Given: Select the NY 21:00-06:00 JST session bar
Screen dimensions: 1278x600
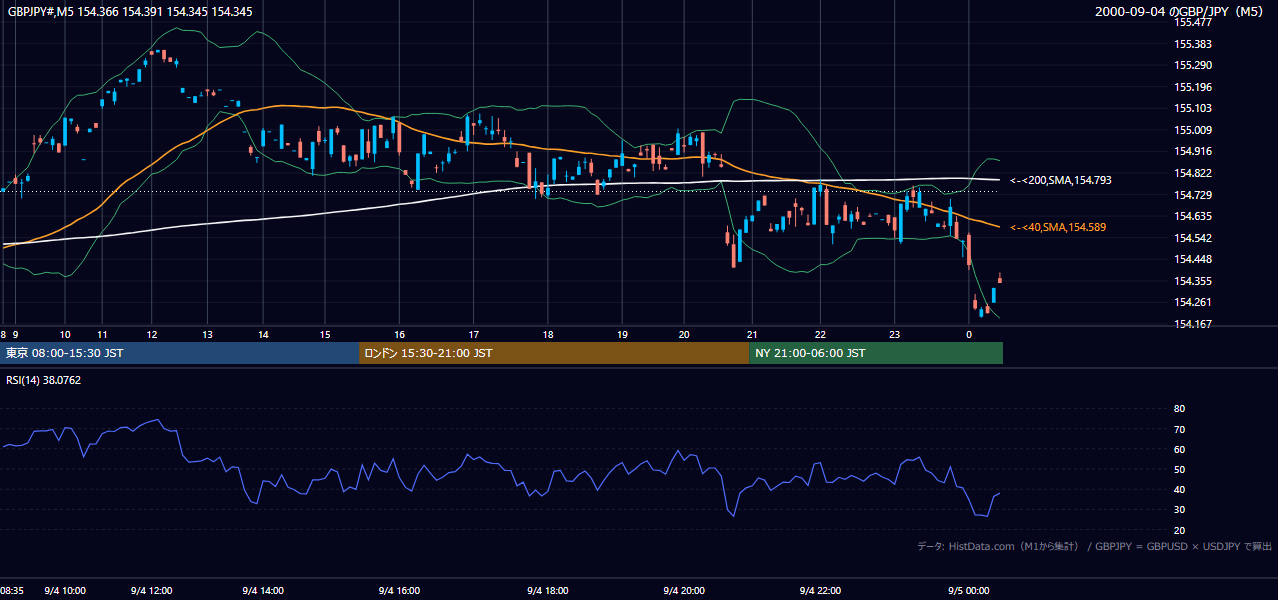Looking at the screenshot, I should coord(876,353).
